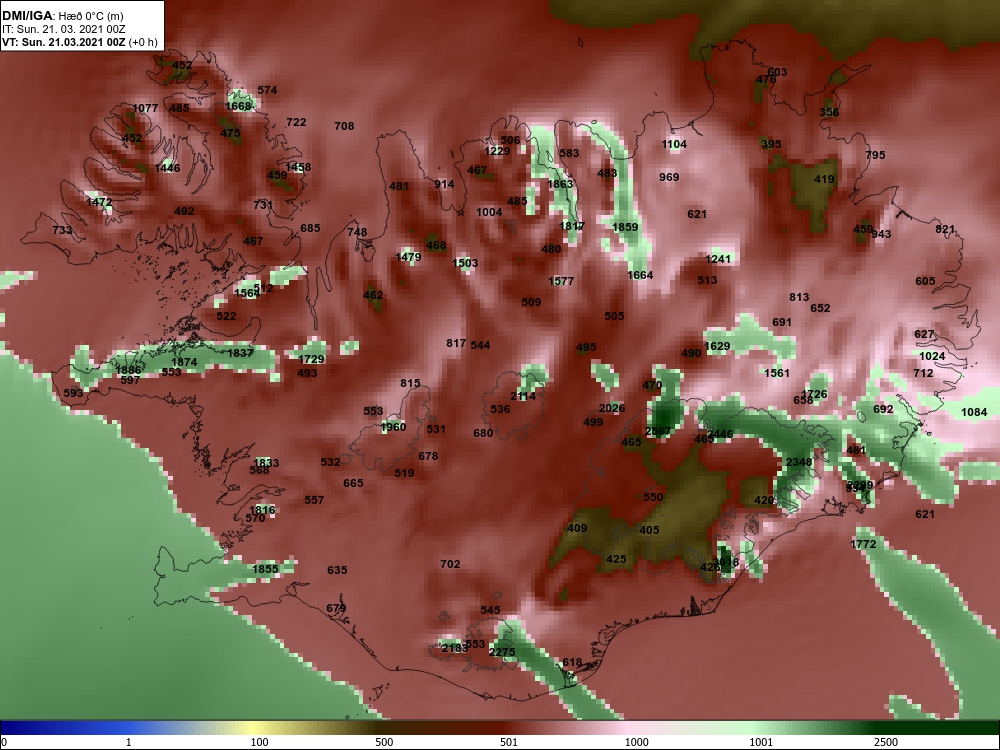Click the 1472 map value
This screenshot has height=750, width=1000.
99,202
